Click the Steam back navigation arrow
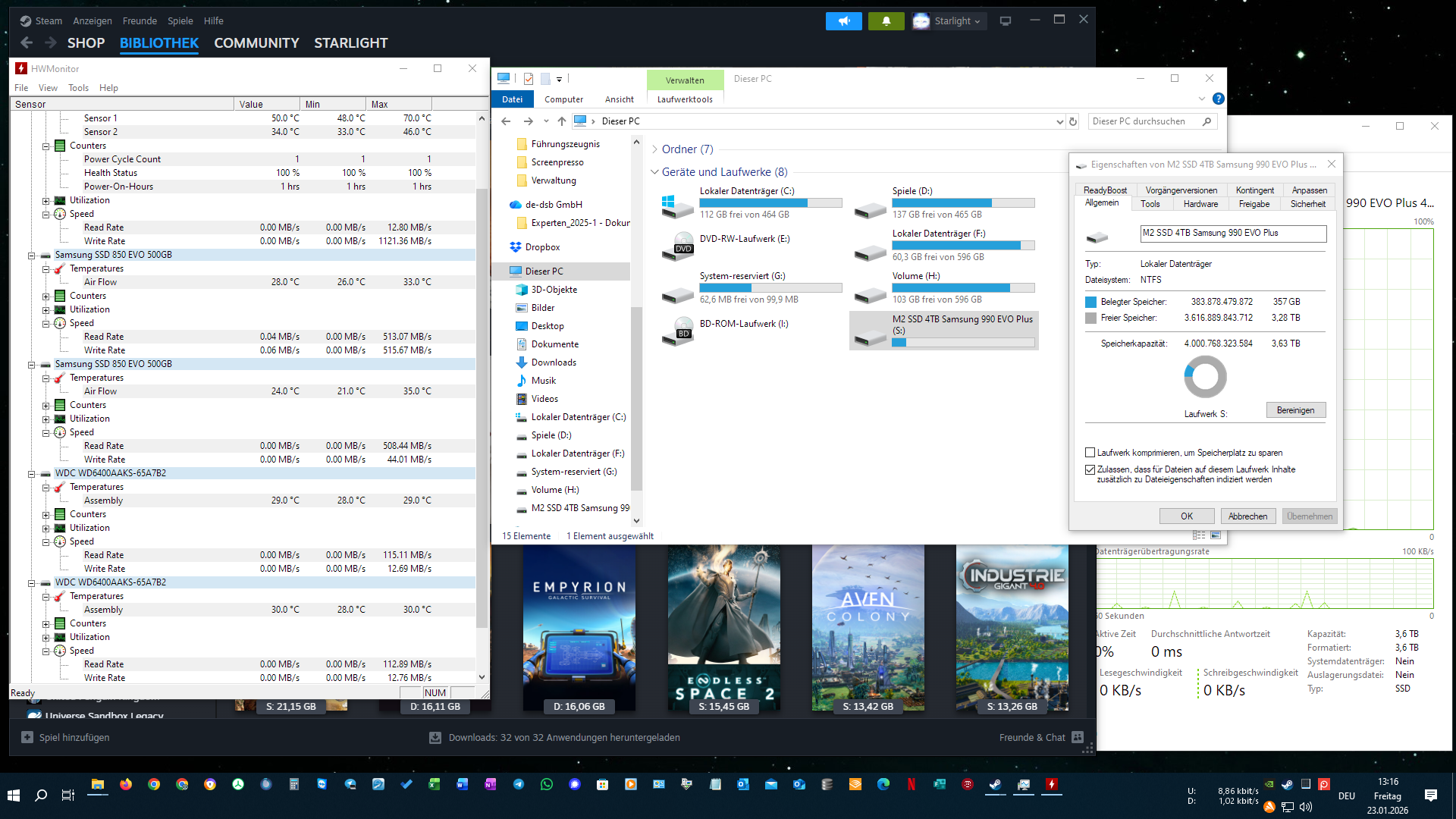1456x819 pixels. 27,43
